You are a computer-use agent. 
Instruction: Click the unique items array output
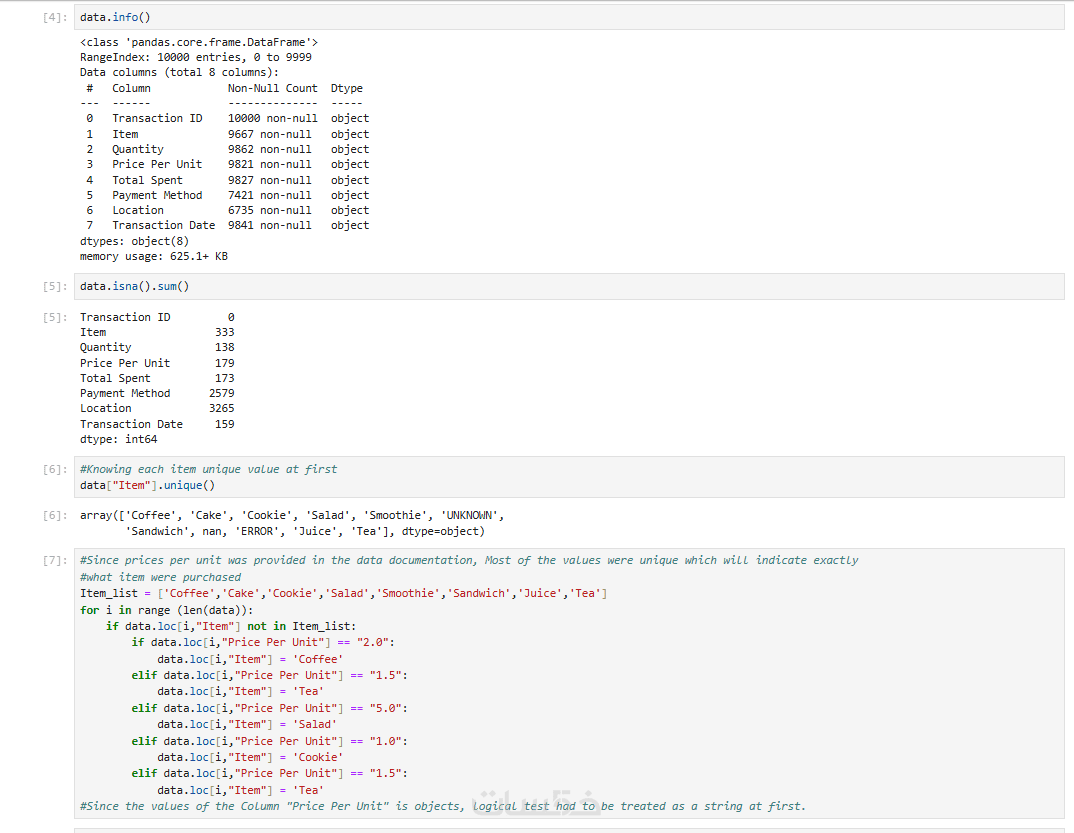292,523
